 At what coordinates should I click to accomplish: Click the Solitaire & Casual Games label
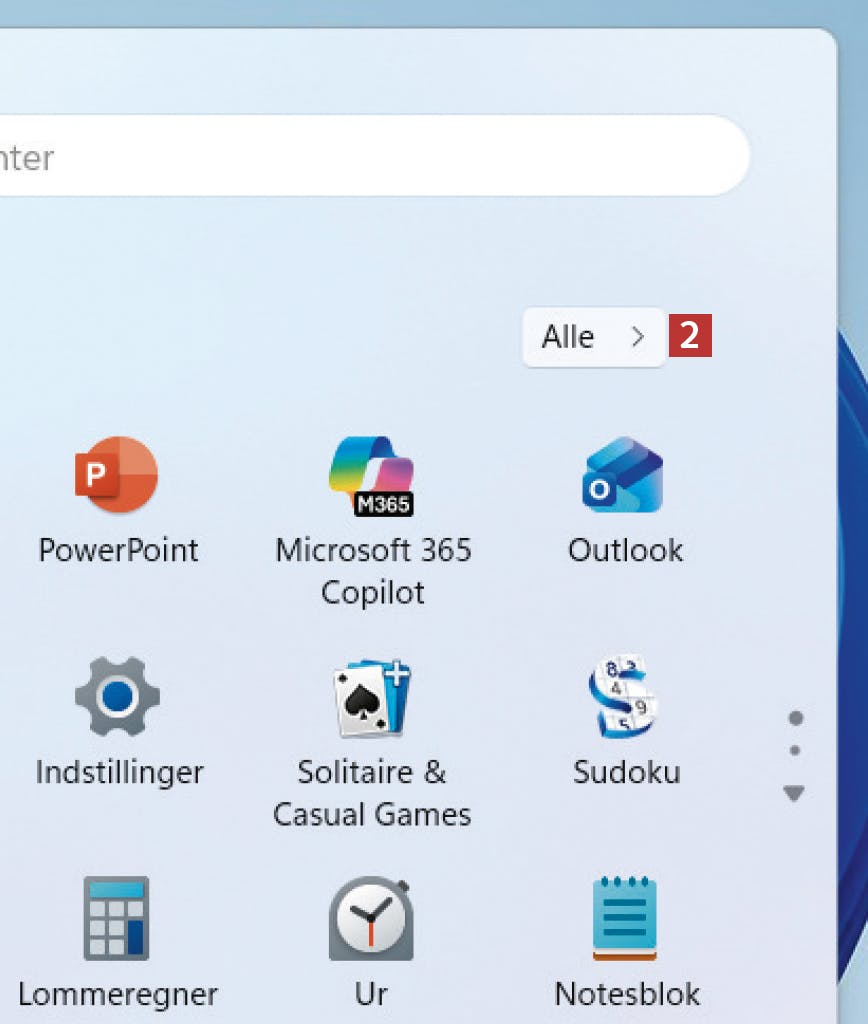point(372,793)
